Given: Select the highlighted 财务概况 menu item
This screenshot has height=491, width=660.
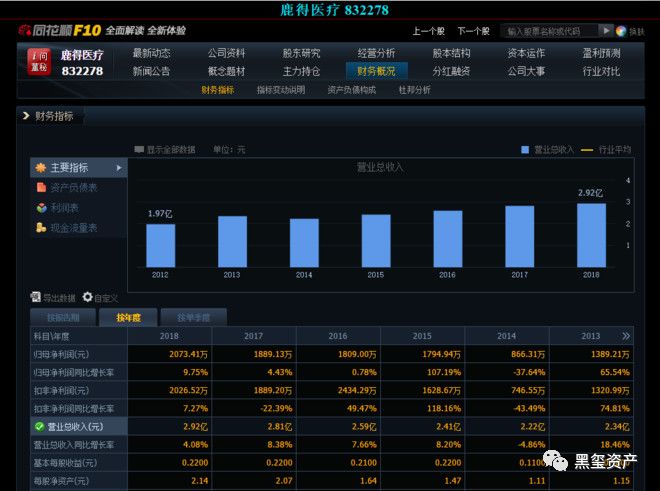Looking at the screenshot, I should pyautogui.click(x=376, y=71).
